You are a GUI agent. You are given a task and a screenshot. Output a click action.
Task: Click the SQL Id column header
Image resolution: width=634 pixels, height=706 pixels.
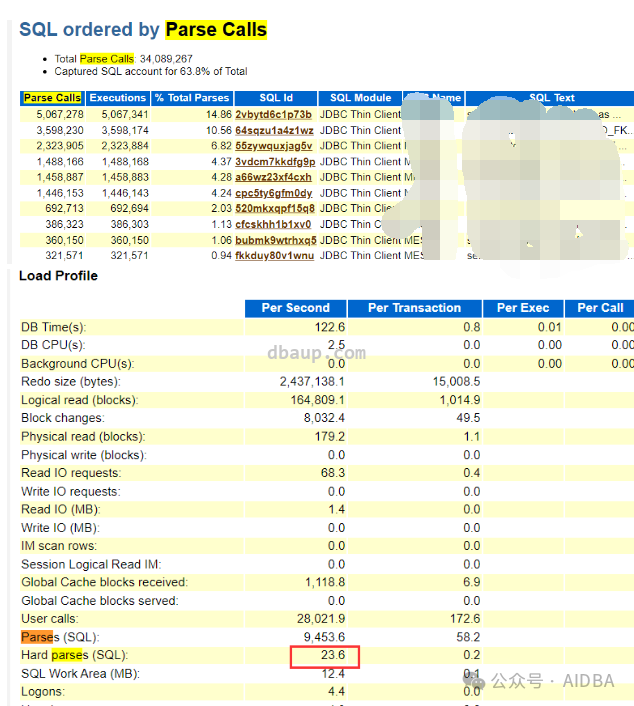276,98
